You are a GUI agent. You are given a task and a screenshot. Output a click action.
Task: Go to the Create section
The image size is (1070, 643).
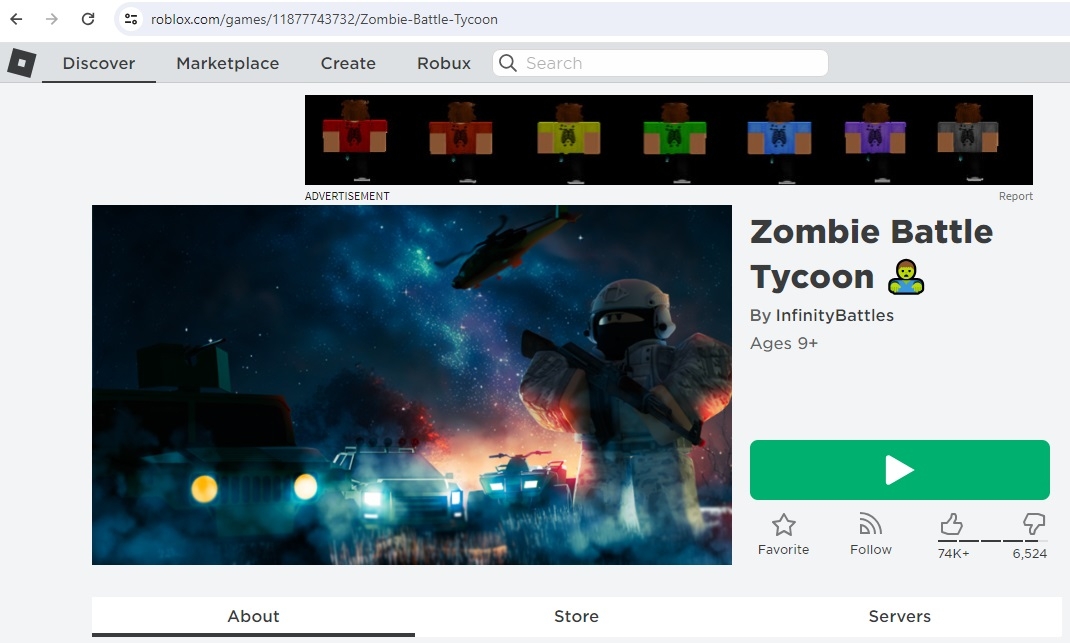click(x=347, y=63)
